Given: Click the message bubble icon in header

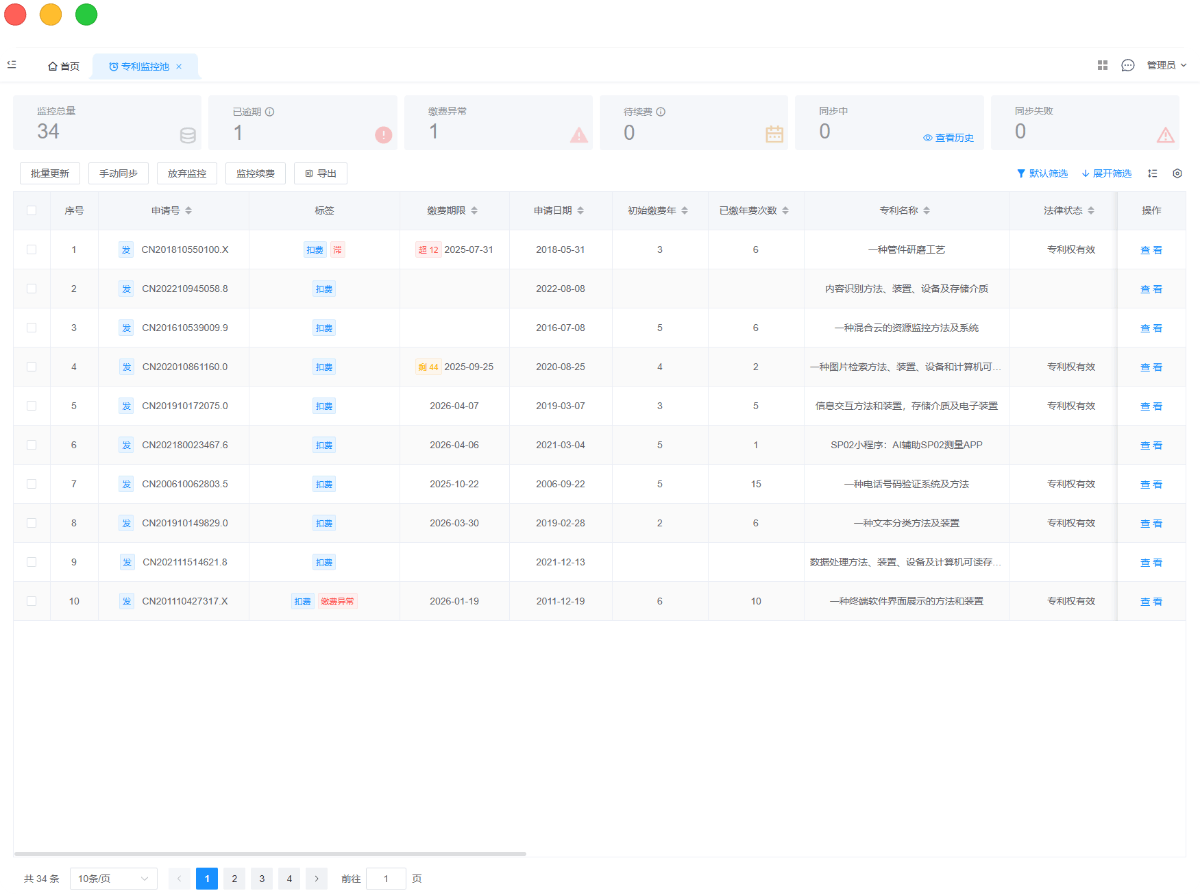Looking at the screenshot, I should tap(1127, 64).
